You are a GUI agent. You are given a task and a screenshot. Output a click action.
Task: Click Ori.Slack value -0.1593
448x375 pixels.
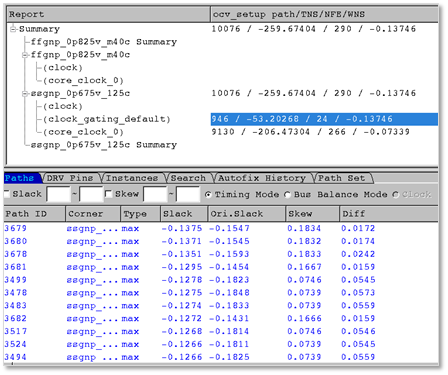(x=229, y=254)
